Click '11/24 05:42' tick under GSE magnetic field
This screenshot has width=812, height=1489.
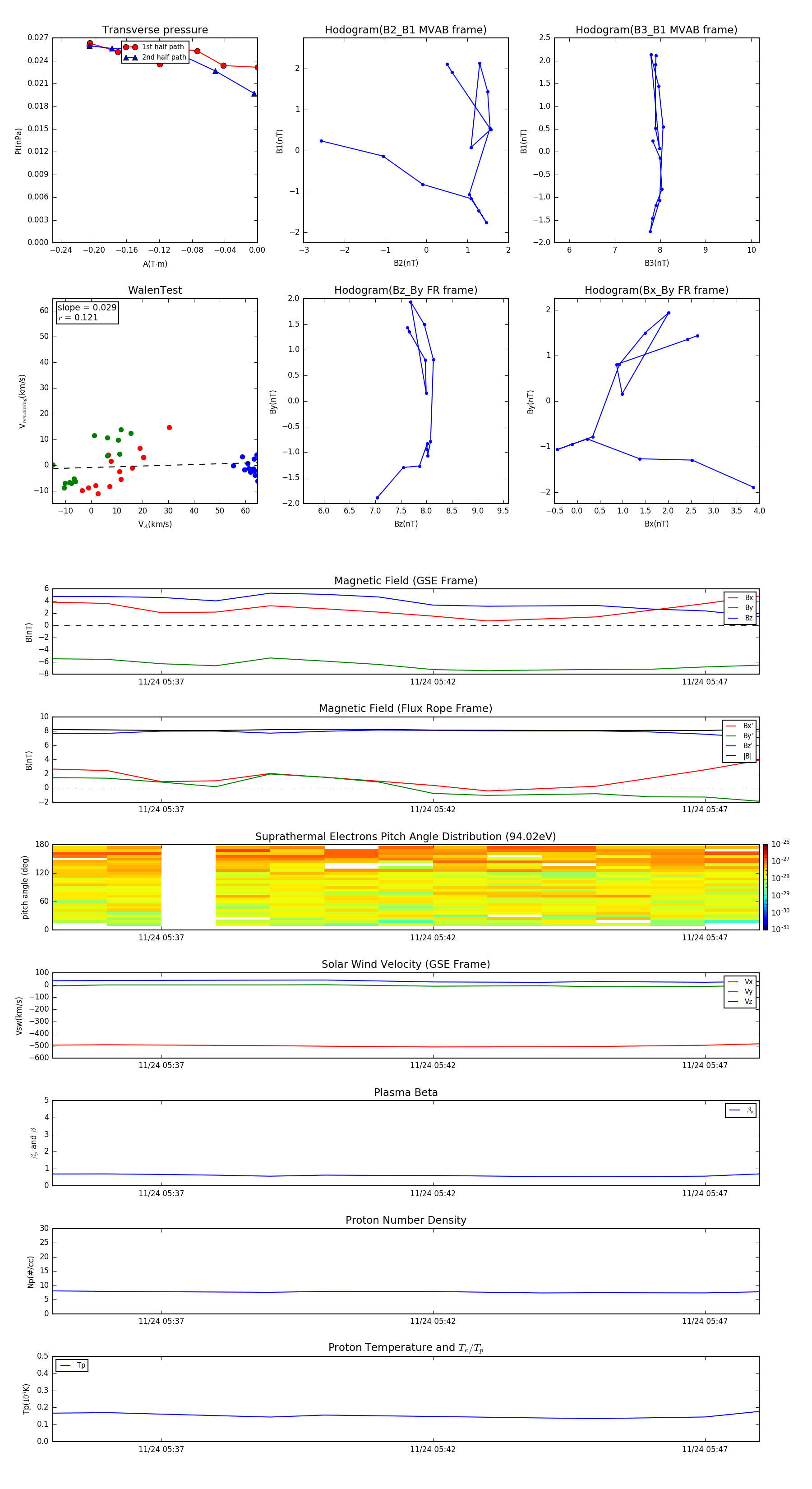click(x=433, y=682)
